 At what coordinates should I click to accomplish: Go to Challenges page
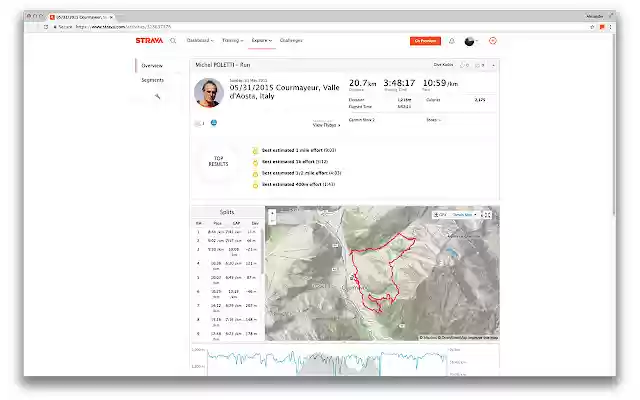(x=291, y=40)
